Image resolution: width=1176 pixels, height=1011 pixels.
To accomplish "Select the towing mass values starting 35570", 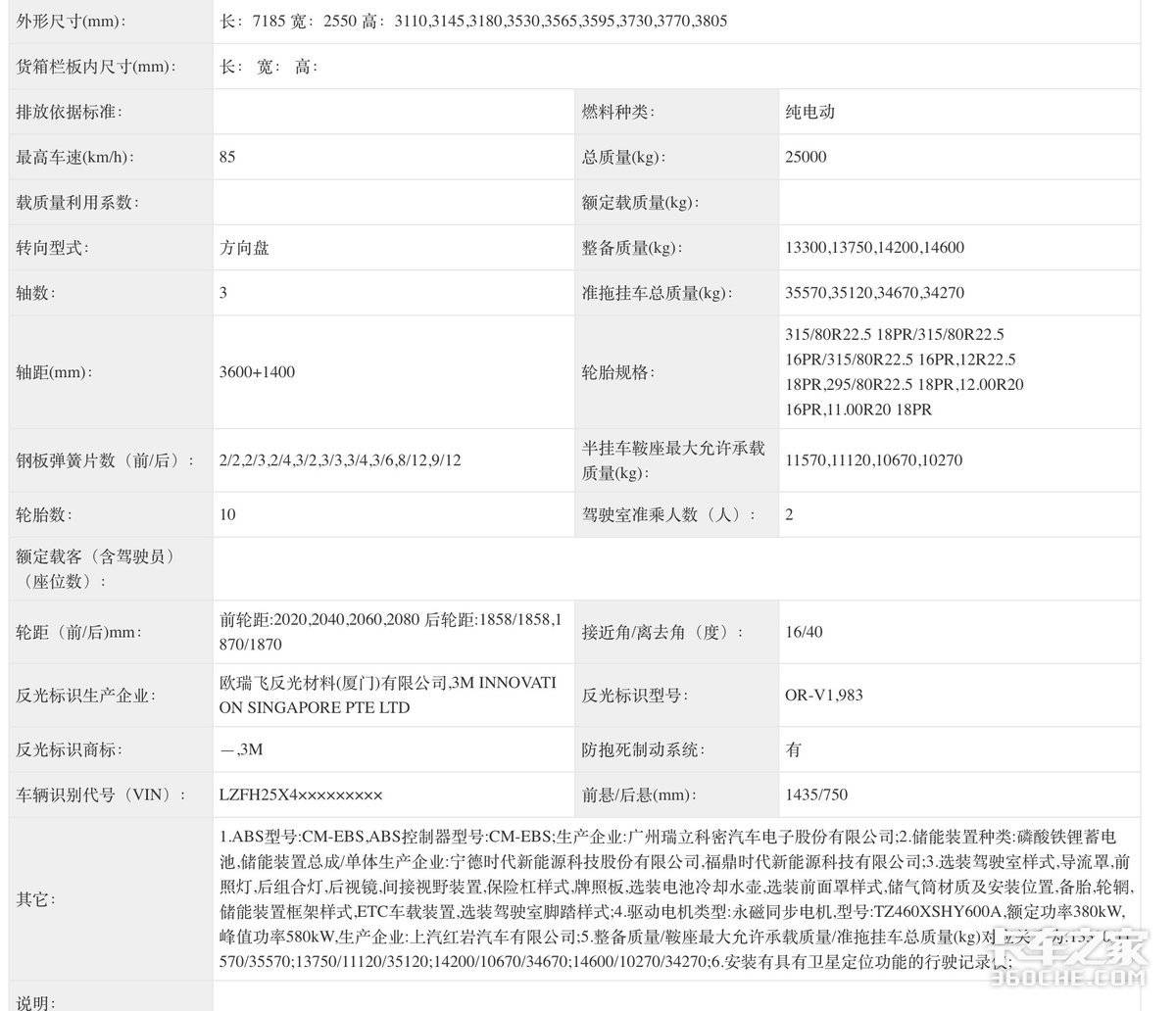I will click(x=874, y=293).
